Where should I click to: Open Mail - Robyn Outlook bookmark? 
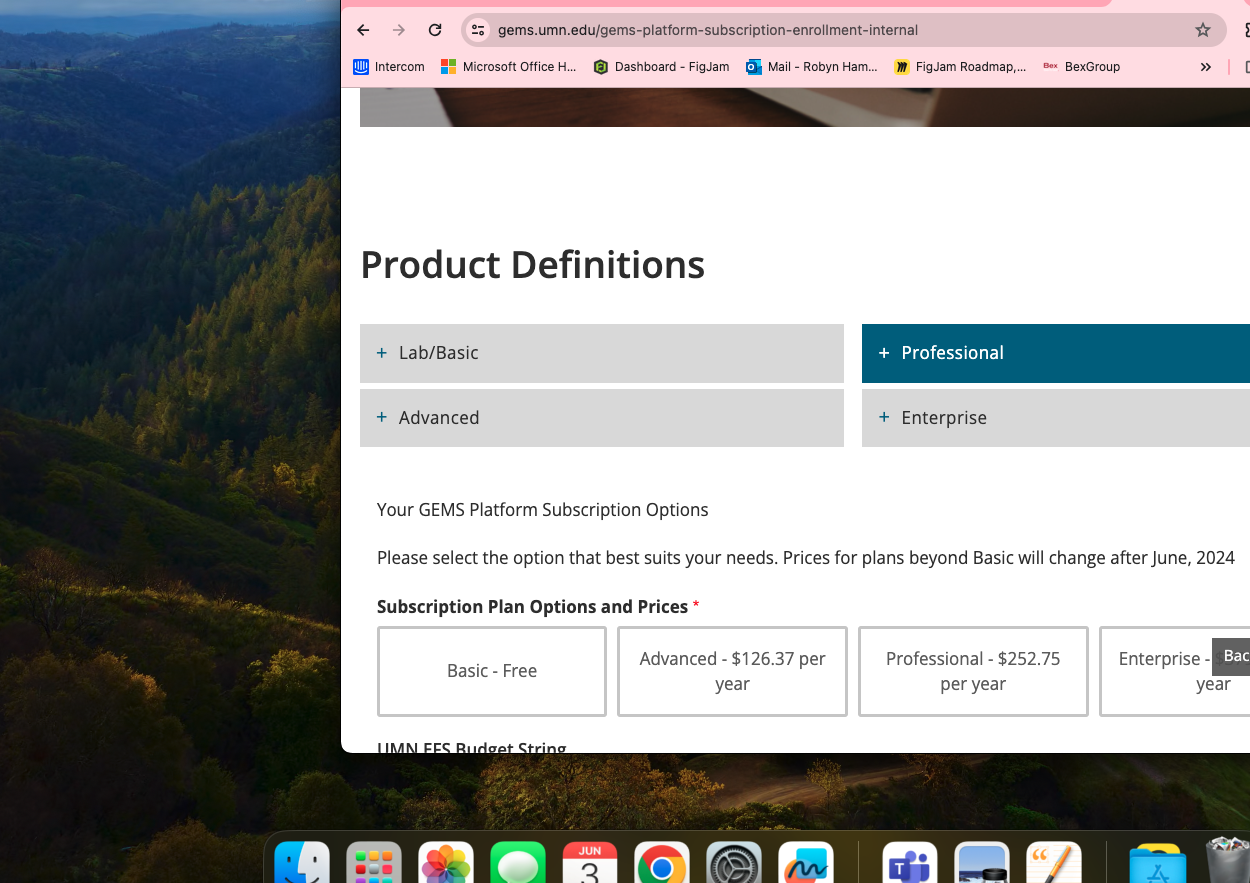(x=811, y=67)
